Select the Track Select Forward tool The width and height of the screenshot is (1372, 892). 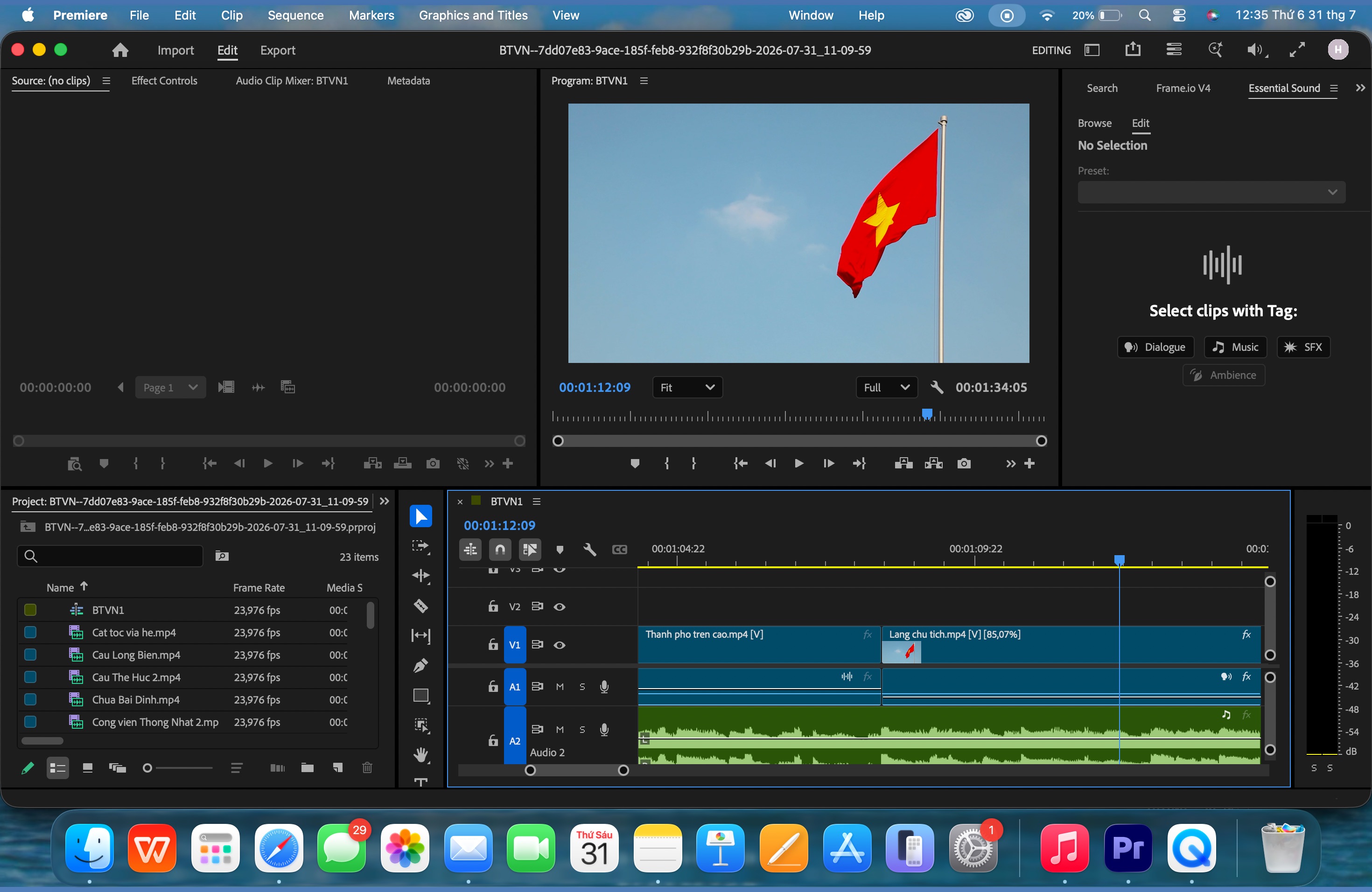coord(421,546)
